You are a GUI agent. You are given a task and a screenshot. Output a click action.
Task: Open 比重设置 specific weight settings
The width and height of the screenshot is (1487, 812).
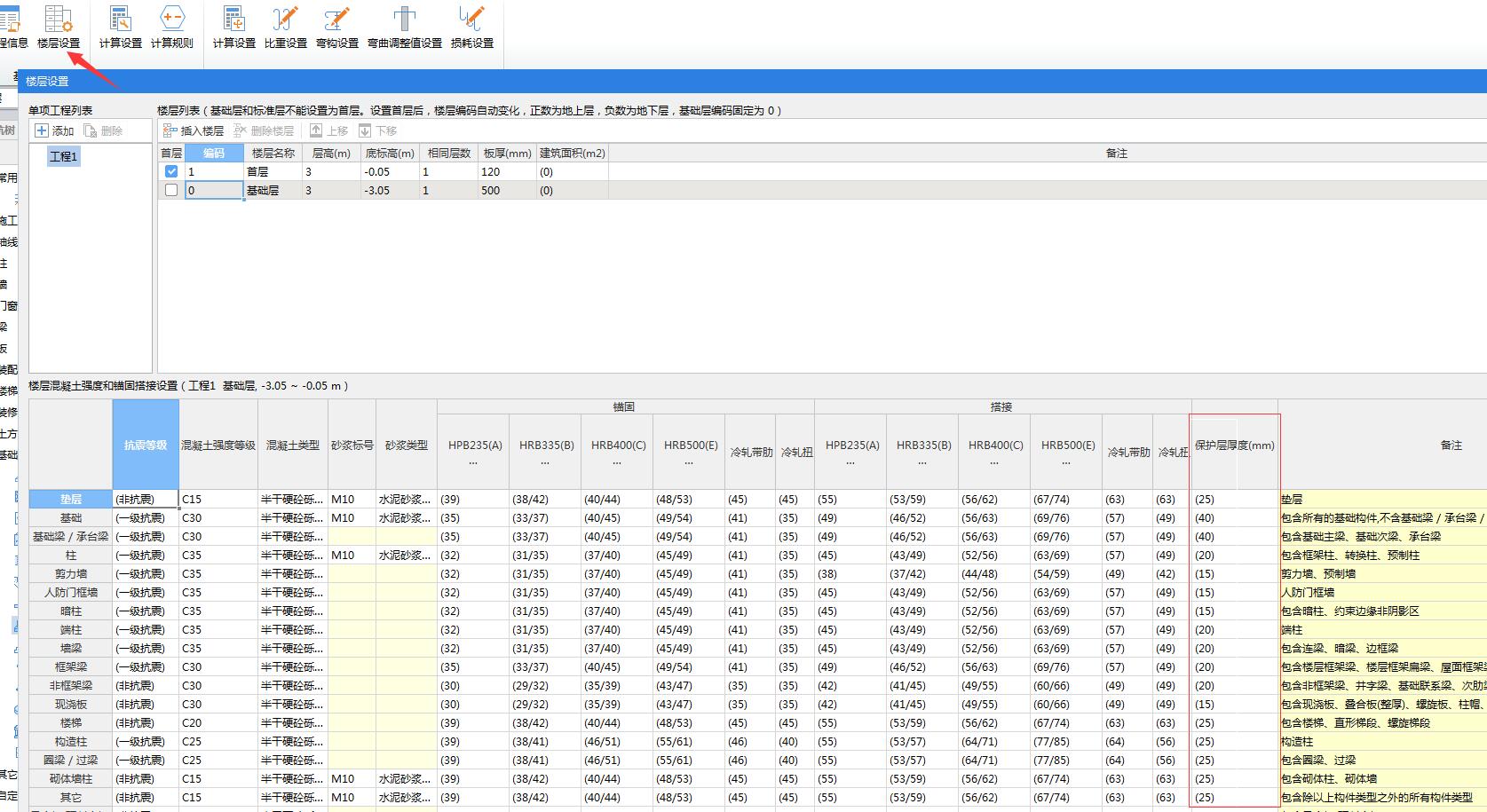(x=286, y=27)
